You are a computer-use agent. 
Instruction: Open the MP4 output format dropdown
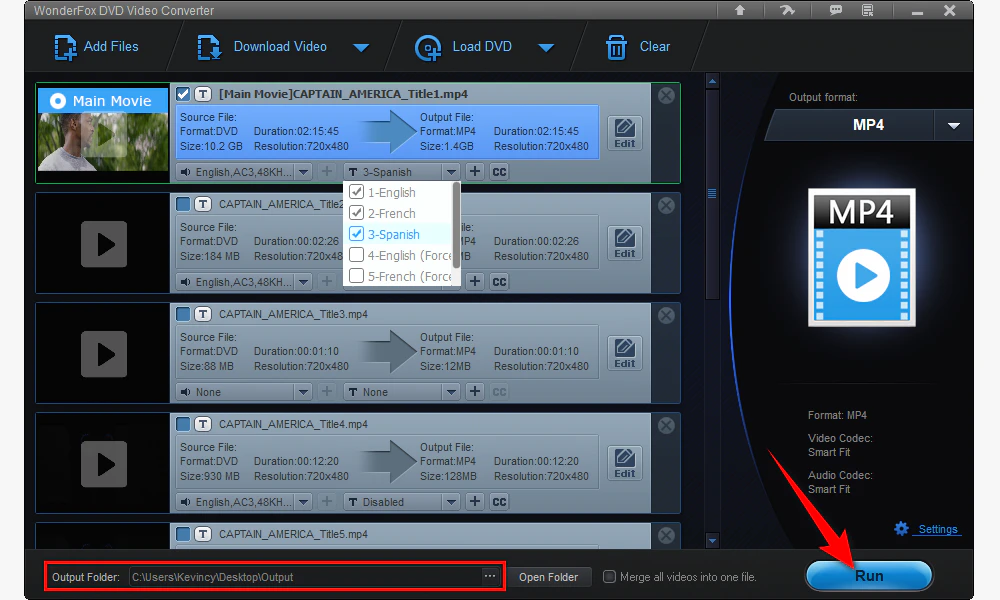[953, 125]
